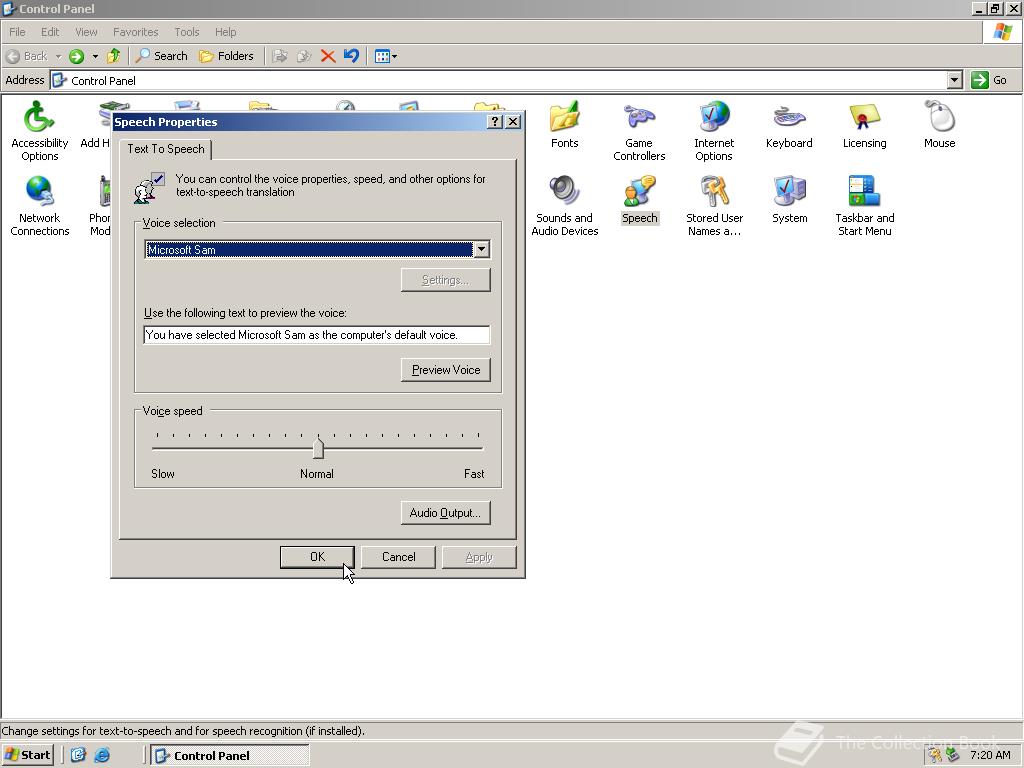Click the Voice speed slider thumb
The height and width of the screenshot is (768, 1024).
pyautogui.click(x=318, y=449)
